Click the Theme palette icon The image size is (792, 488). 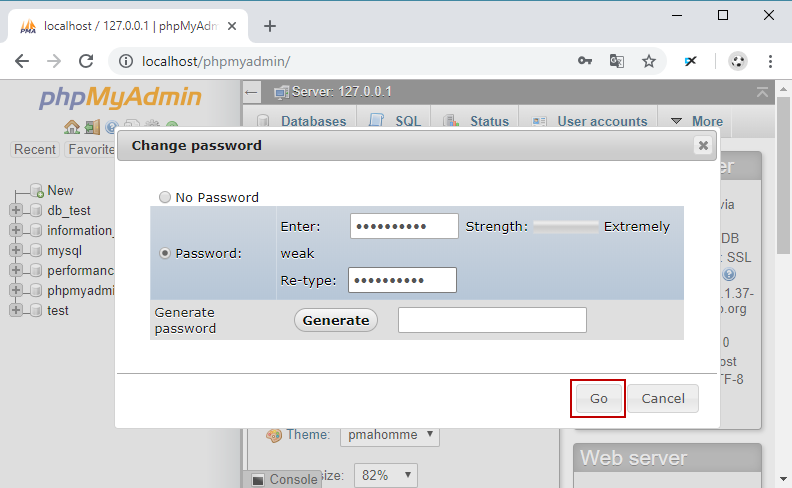[x=274, y=435]
